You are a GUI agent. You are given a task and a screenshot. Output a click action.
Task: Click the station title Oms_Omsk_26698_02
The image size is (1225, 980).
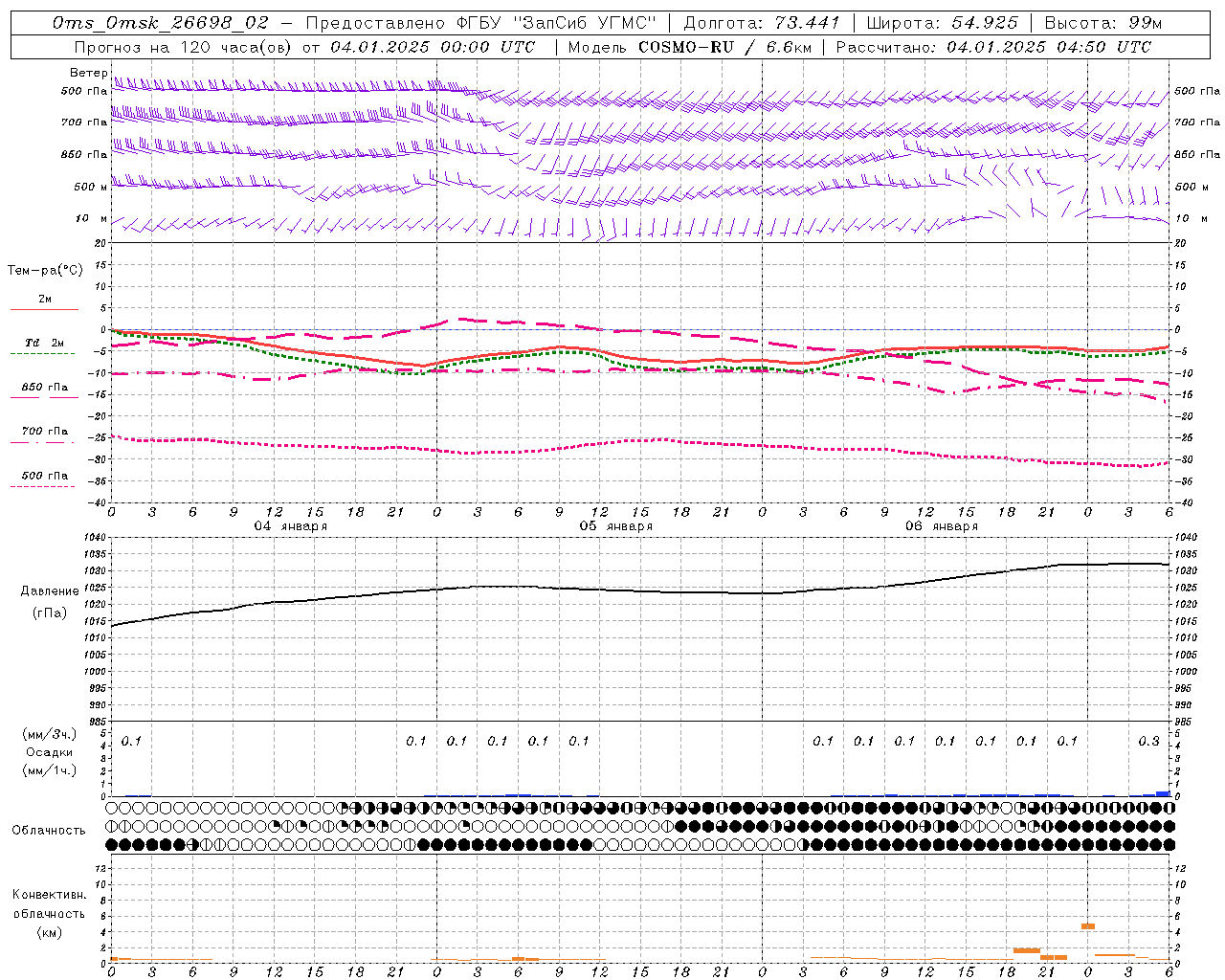pos(161,23)
